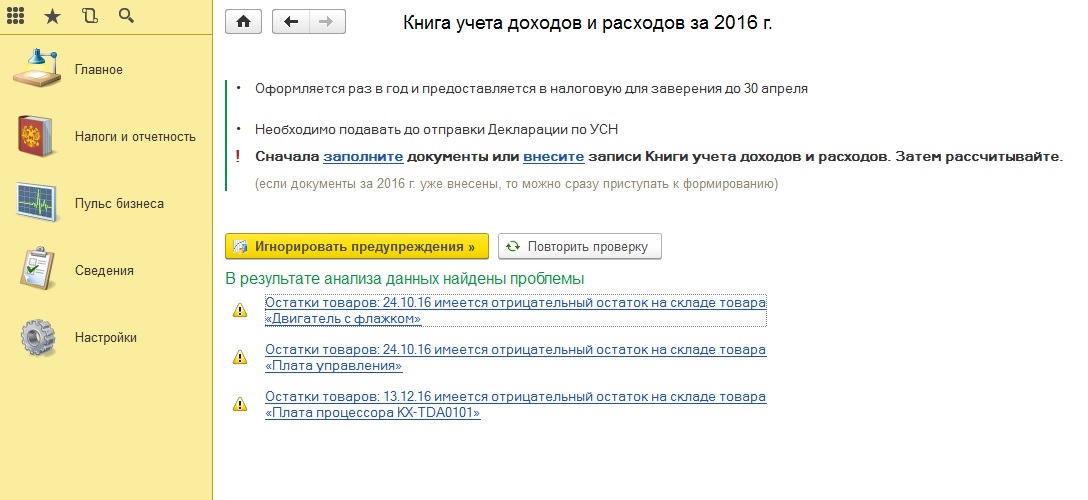Follow the внесите link

pos(552,157)
